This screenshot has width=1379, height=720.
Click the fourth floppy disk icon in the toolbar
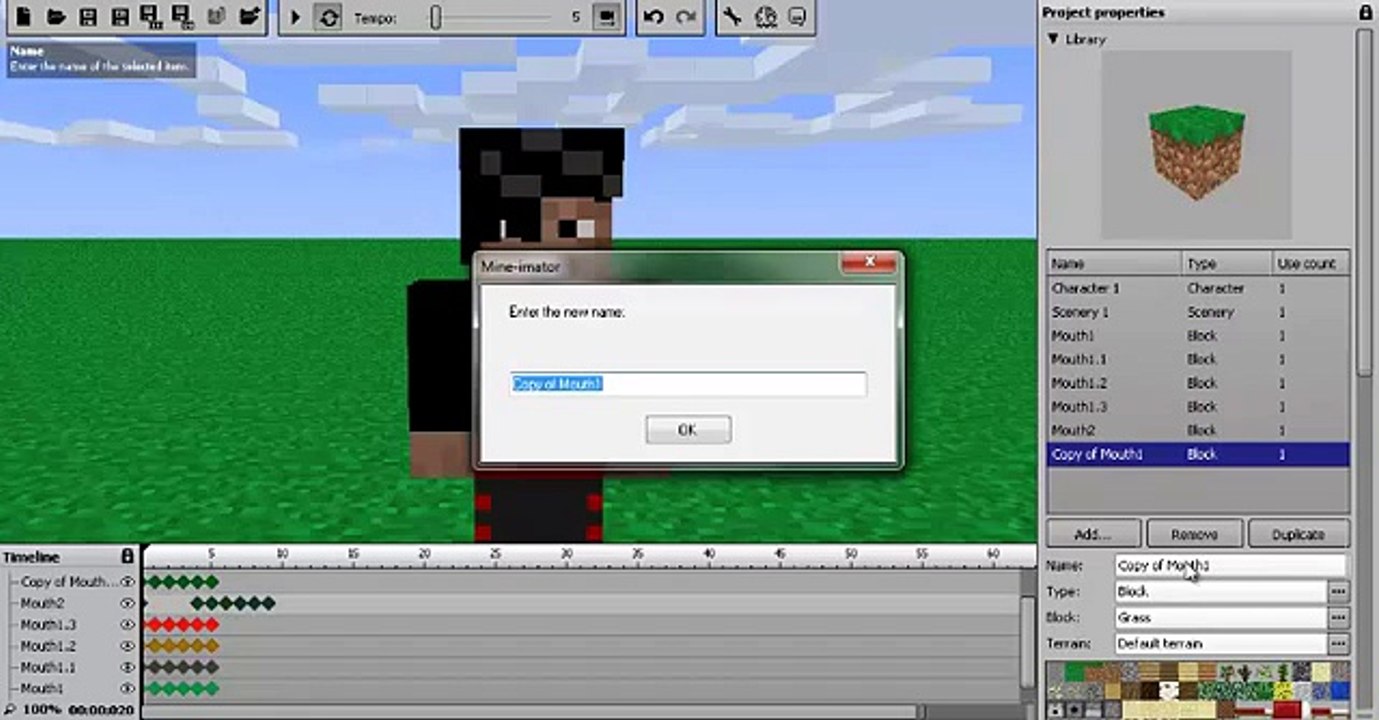183,17
